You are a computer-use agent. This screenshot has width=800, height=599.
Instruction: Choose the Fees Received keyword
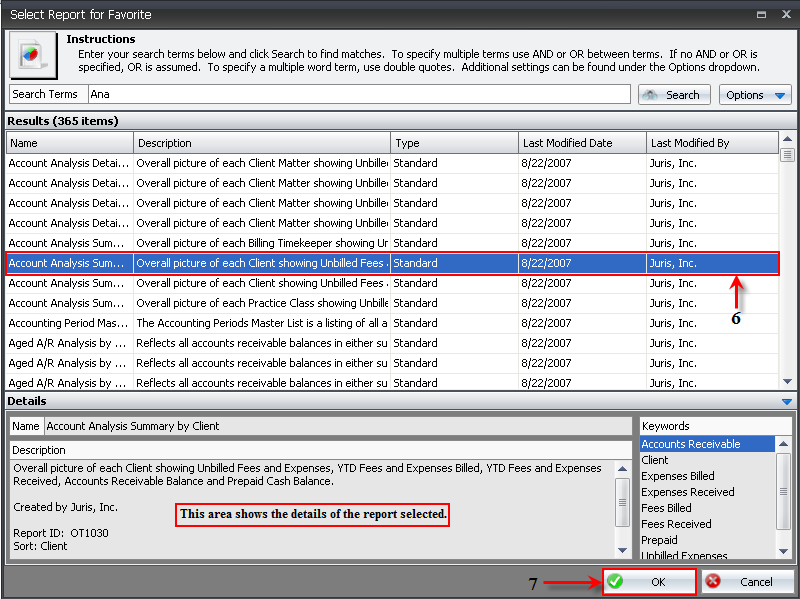point(706,524)
